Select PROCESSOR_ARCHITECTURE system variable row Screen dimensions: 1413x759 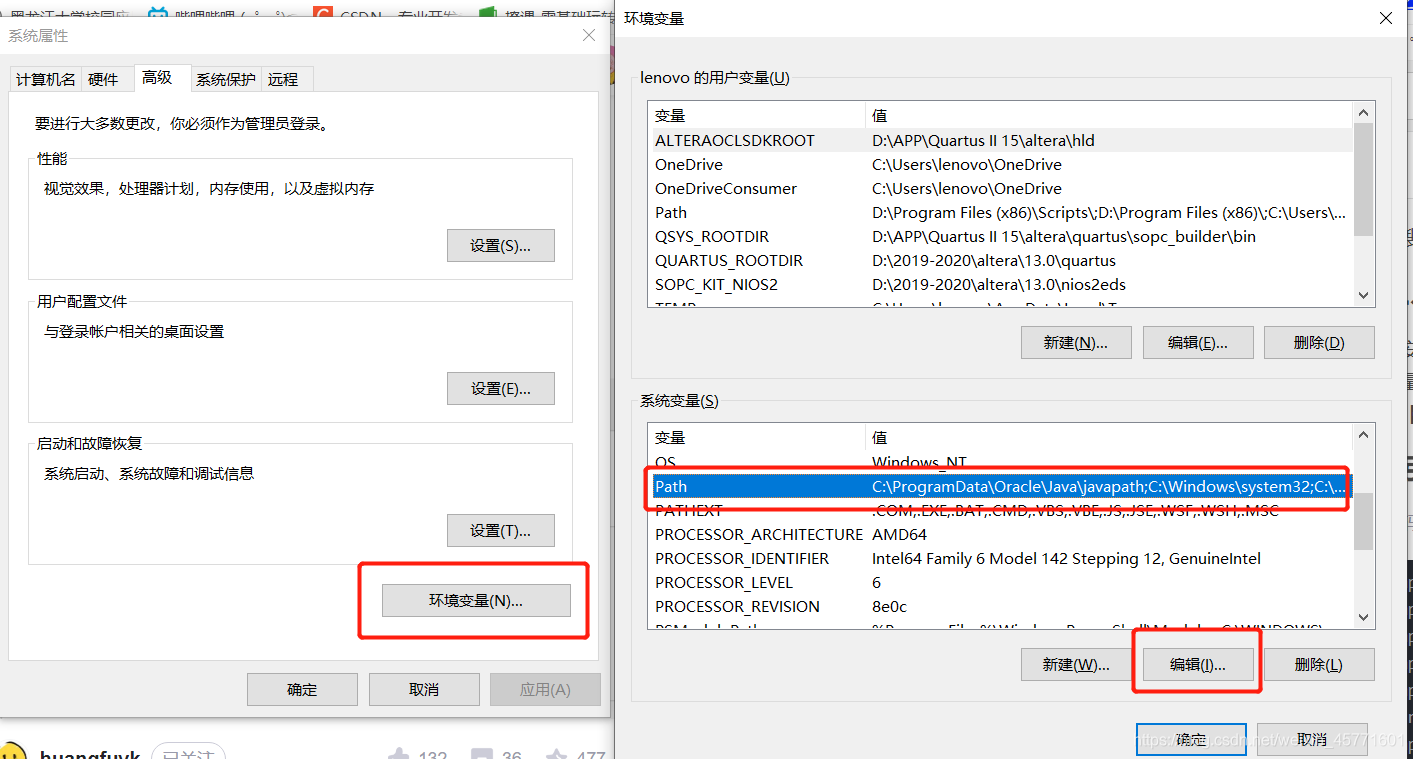tap(1000, 535)
